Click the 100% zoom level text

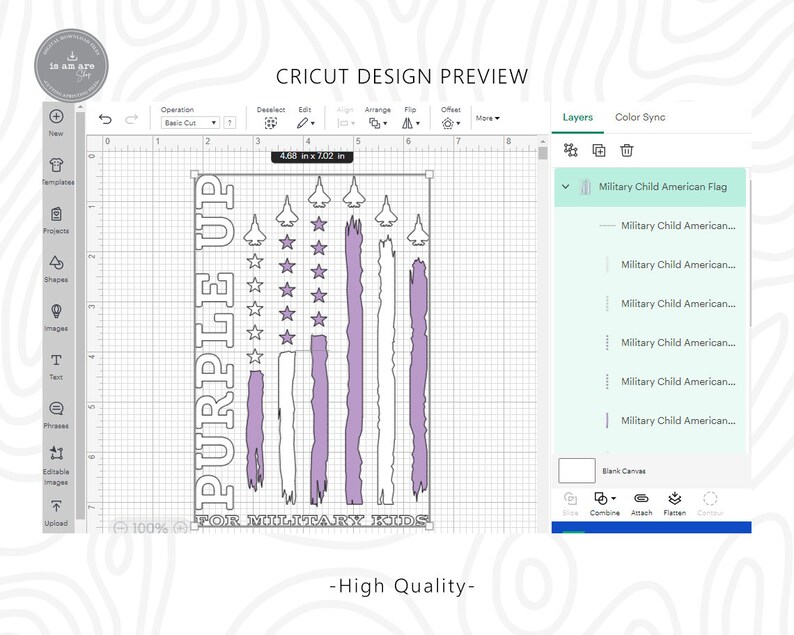coord(149,528)
